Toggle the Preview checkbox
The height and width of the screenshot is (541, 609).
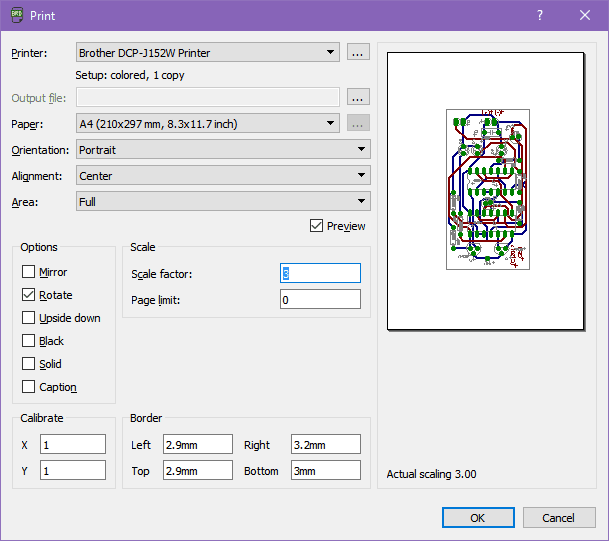point(317,226)
